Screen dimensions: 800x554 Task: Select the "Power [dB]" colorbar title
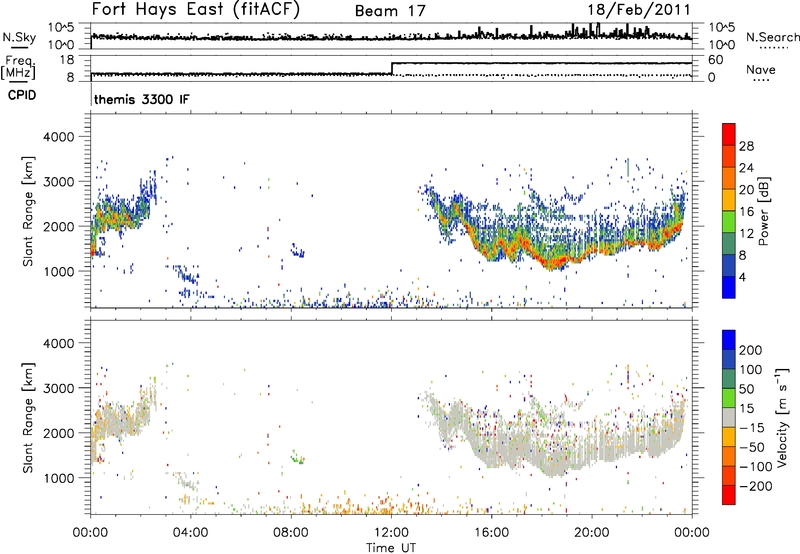(764, 211)
